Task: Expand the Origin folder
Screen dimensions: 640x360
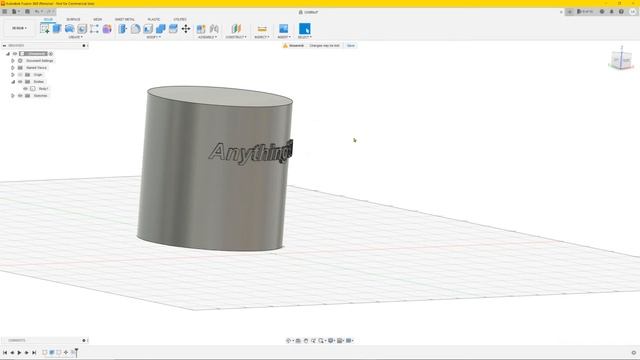Action: tap(13, 75)
